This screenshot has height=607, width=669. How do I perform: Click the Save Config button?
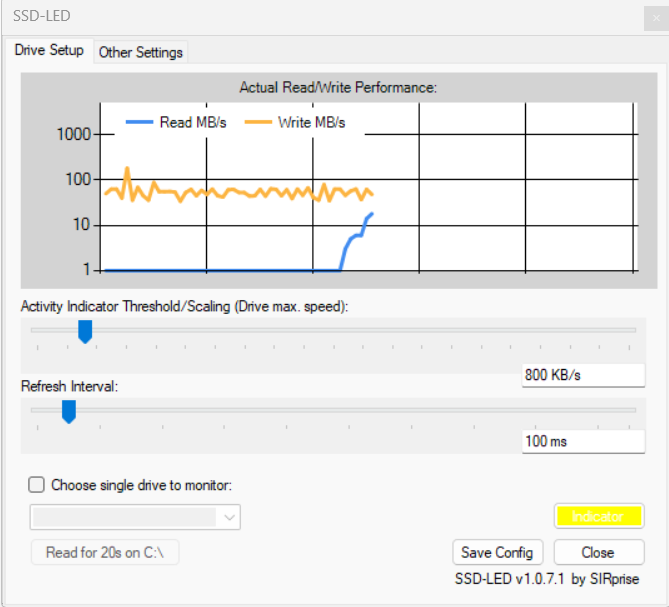coord(497,552)
